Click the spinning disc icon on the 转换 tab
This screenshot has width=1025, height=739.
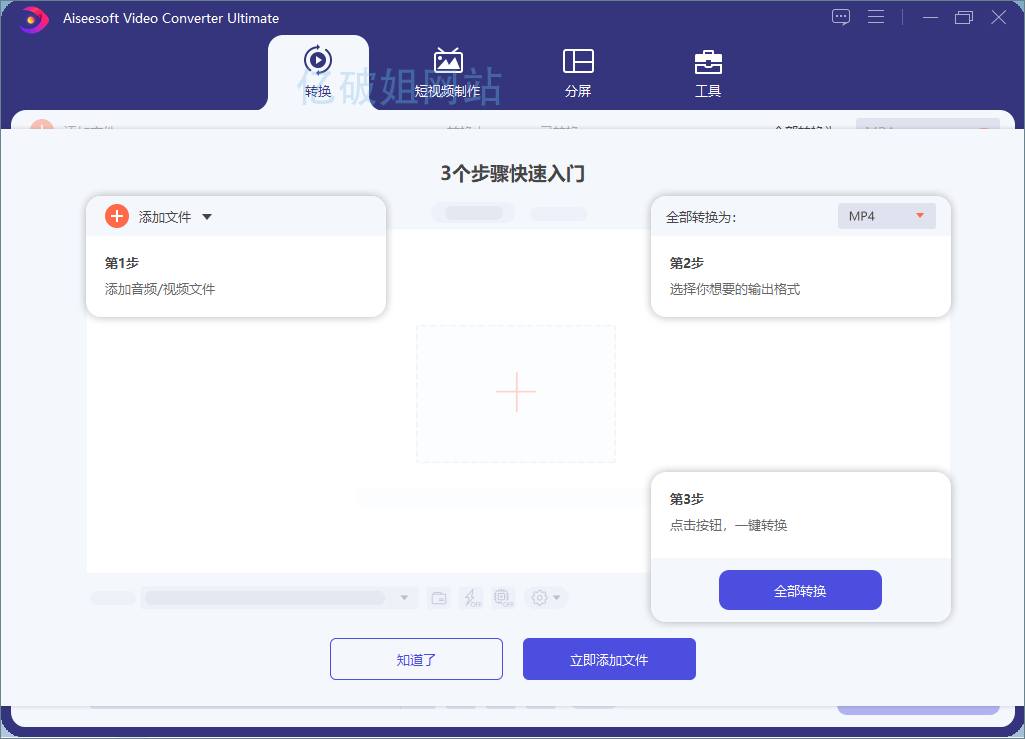[318, 61]
